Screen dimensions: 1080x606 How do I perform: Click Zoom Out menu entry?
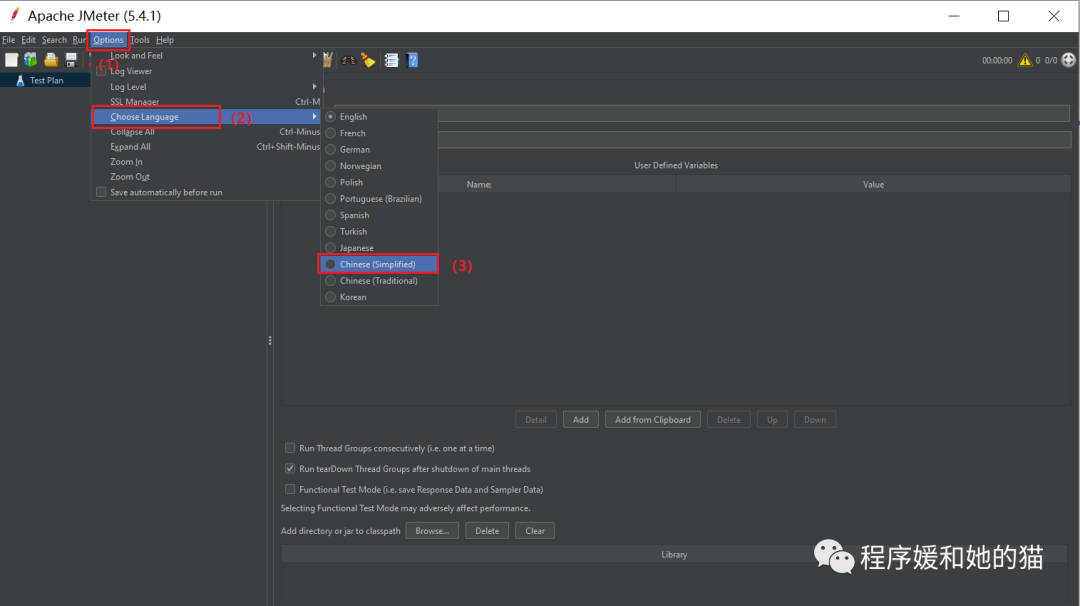[207, 177]
